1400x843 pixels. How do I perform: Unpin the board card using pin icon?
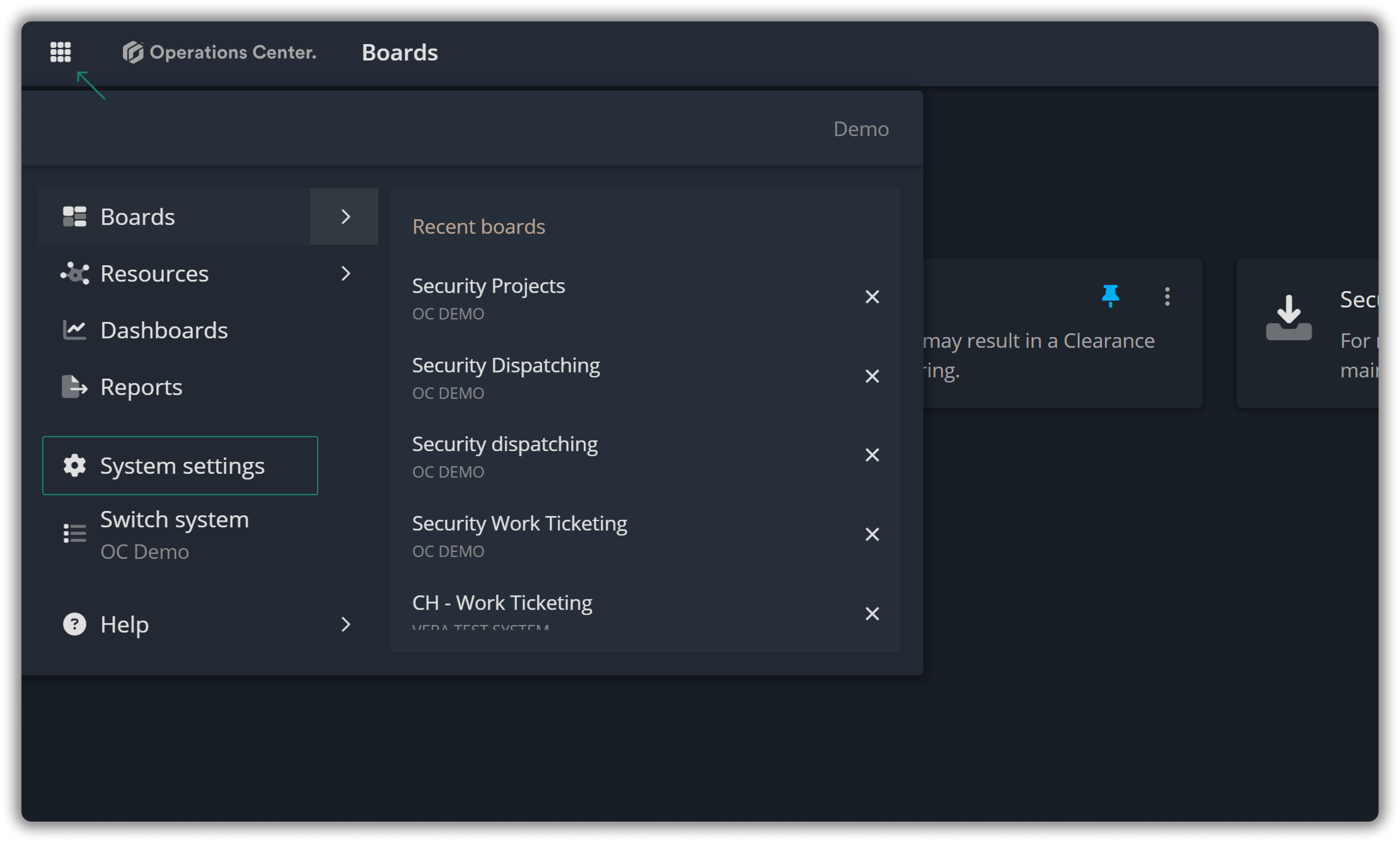[x=1110, y=296]
